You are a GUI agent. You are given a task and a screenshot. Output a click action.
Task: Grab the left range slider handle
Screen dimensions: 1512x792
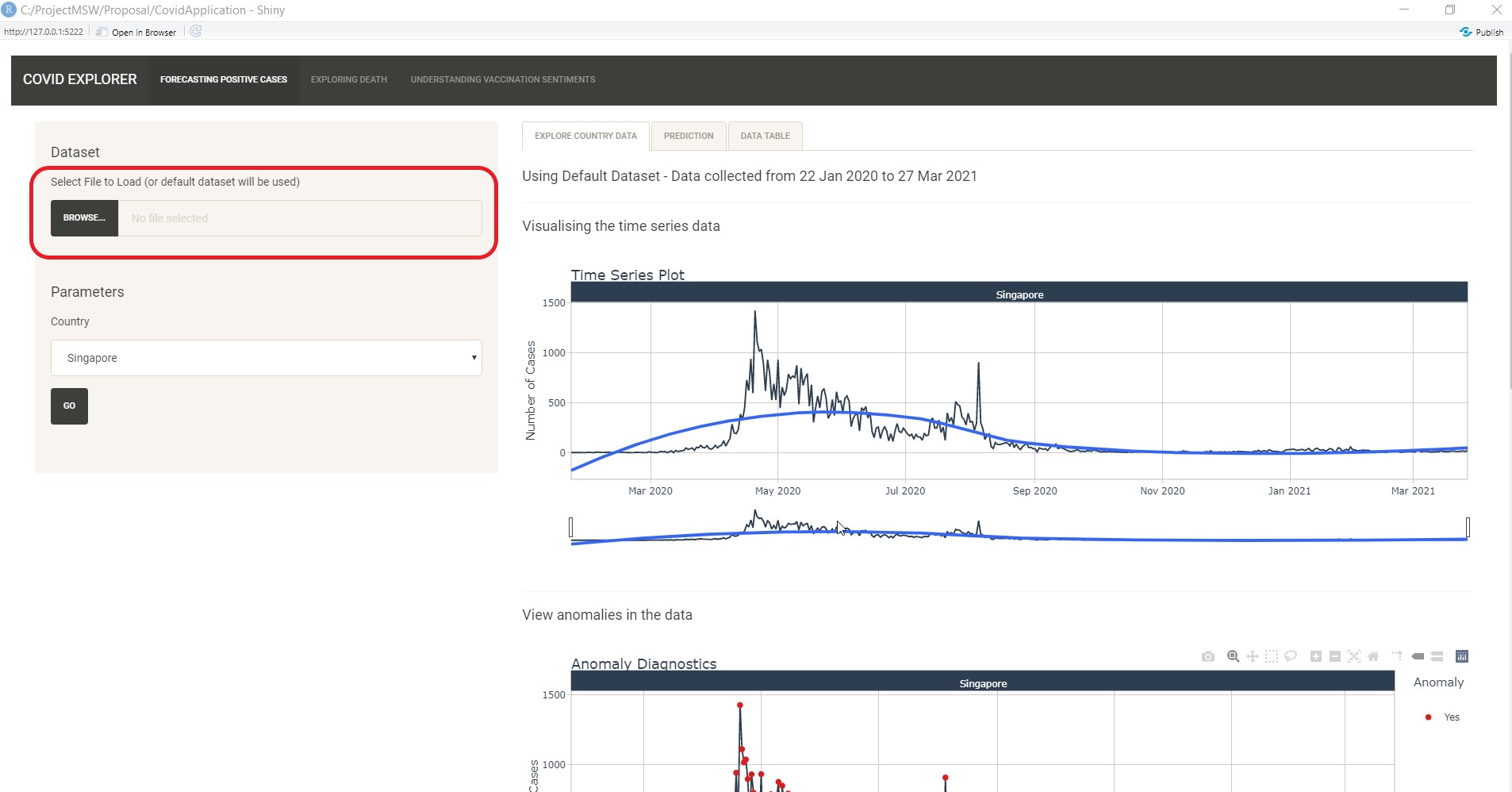pyautogui.click(x=570, y=527)
